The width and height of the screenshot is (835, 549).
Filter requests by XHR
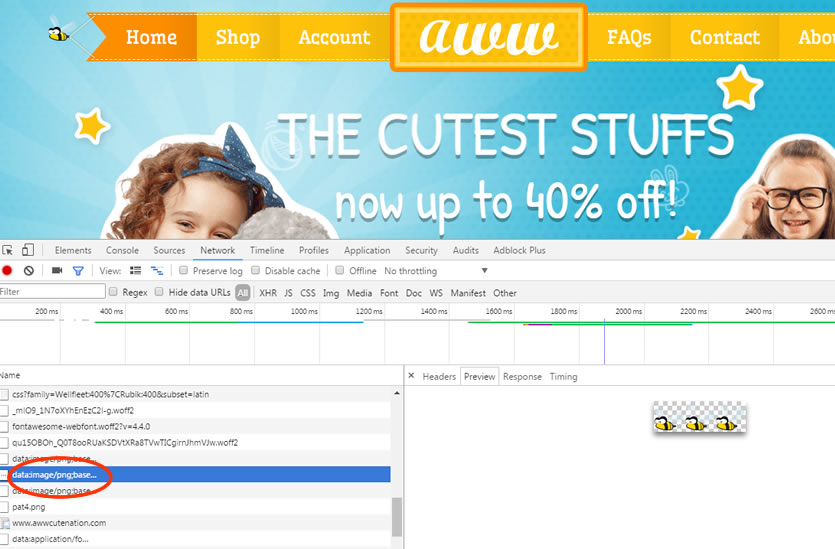(x=268, y=293)
